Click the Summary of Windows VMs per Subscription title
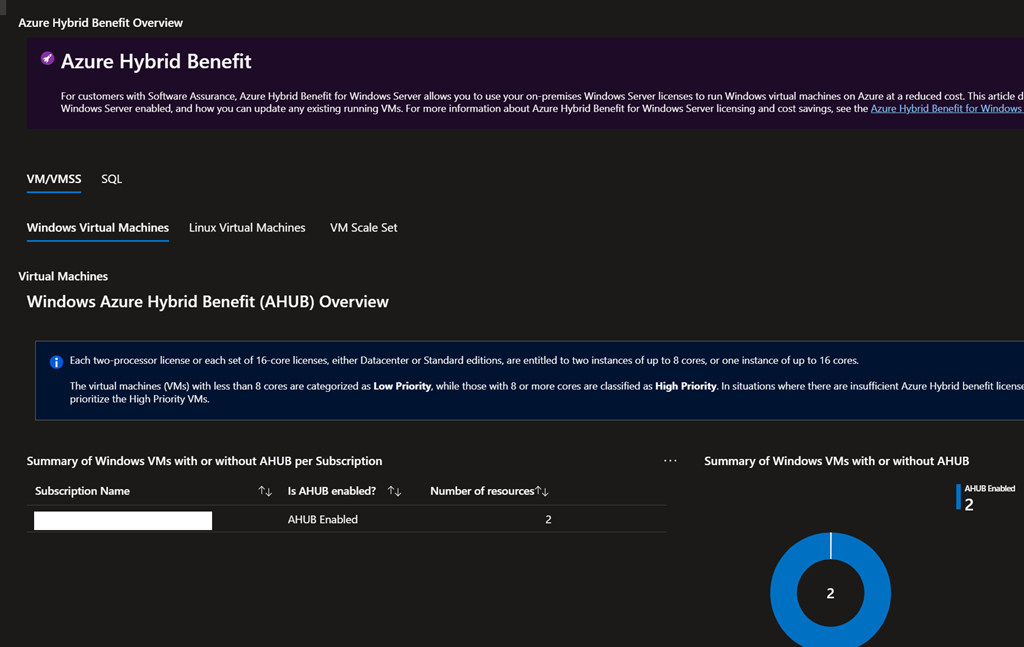The image size is (1024, 647). (x=204, y=461)
